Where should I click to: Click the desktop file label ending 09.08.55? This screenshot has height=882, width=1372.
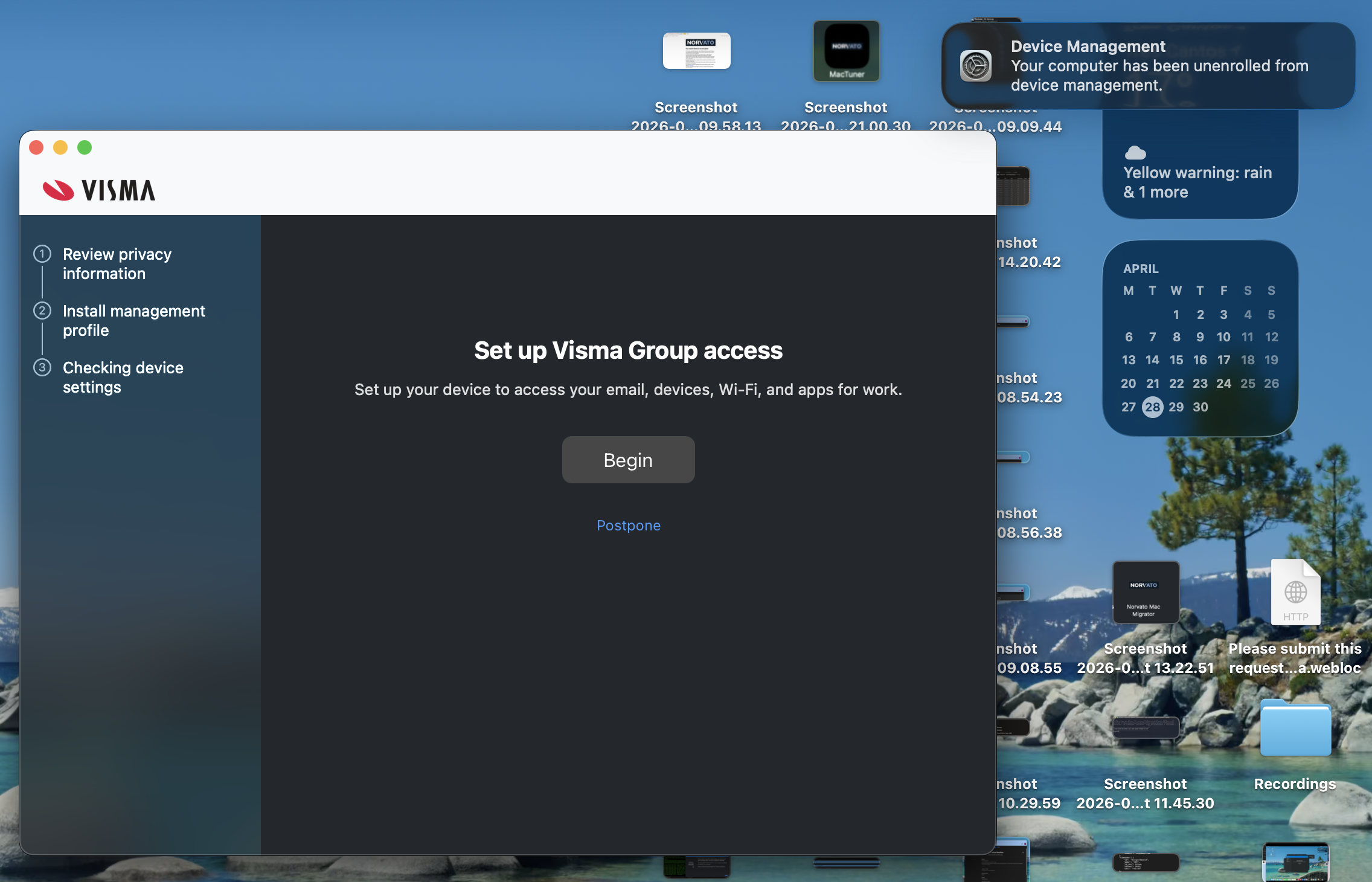coord(1029,658)
